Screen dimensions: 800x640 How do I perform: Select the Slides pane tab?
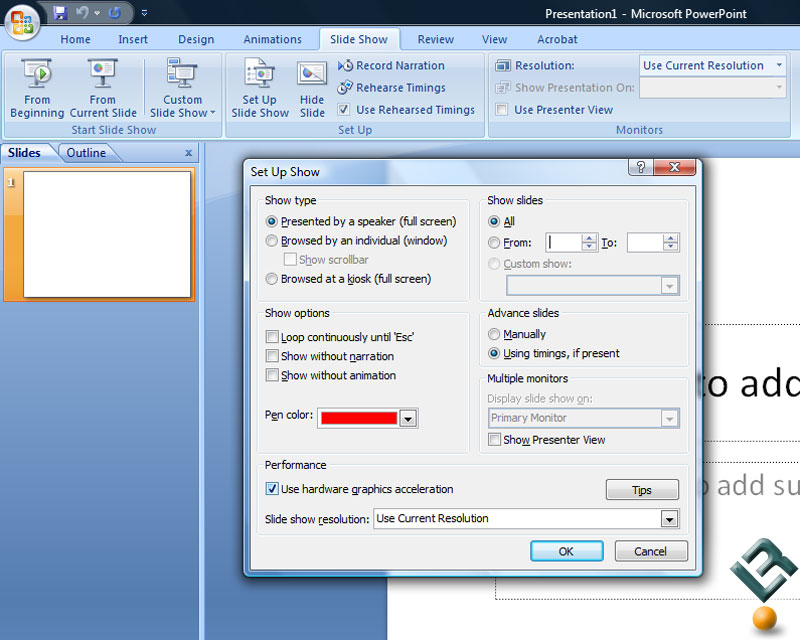tap(24, 153)
